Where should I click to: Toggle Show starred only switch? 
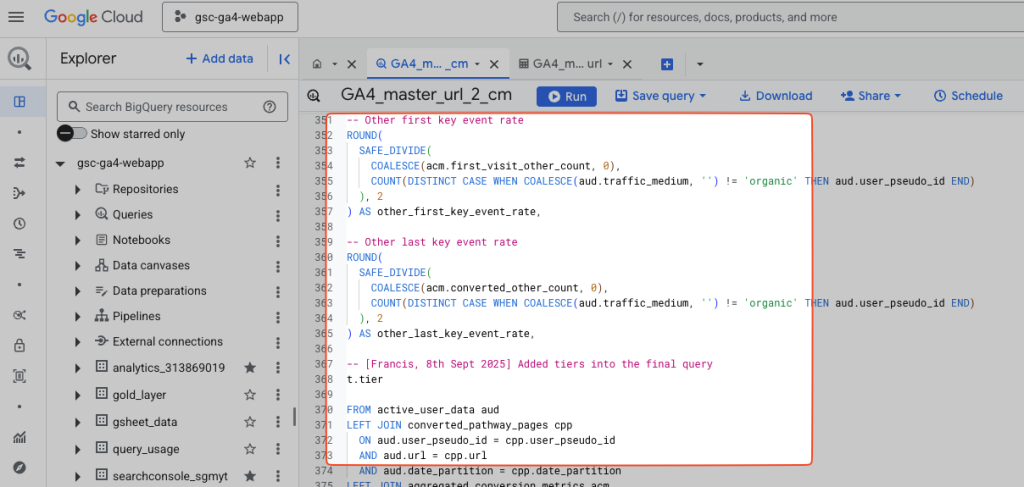tap(71, 134)
